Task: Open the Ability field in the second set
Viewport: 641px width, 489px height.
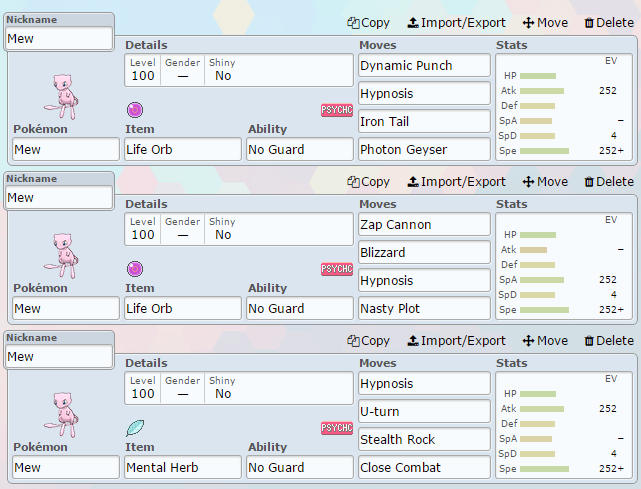Action: 299,308
